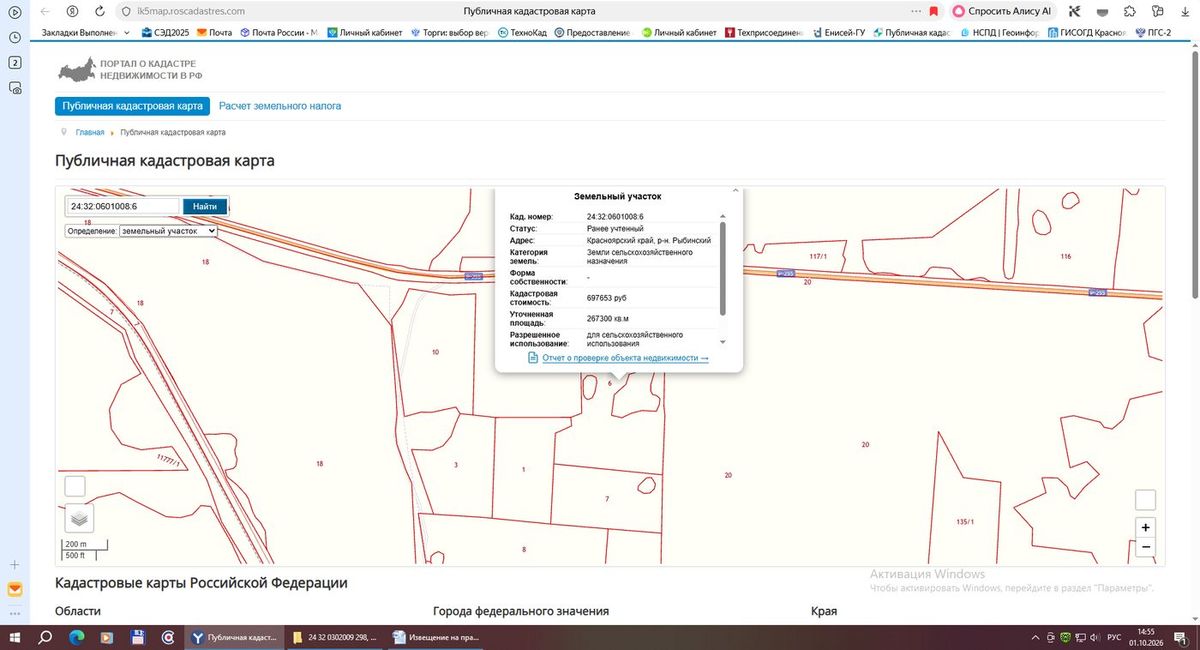Open Извещение document in taskbar
The width and height of the screenshot is (1200, 650).
pyautogui.click(x=436, y=637)
